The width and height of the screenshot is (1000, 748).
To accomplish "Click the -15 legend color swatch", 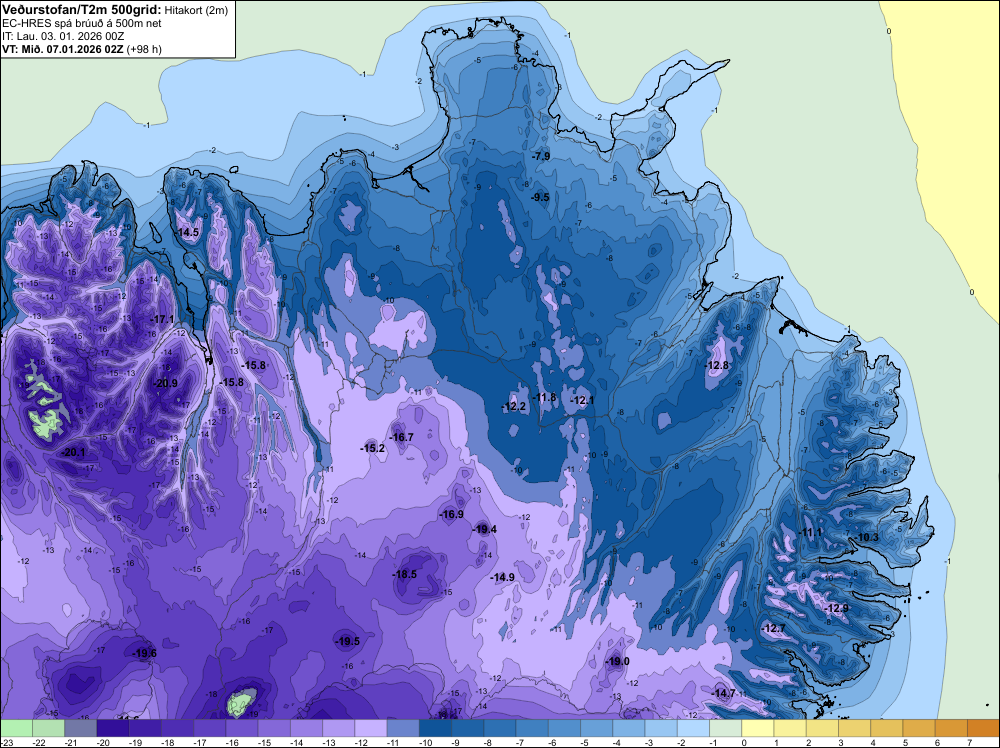I will click(274, 728).
